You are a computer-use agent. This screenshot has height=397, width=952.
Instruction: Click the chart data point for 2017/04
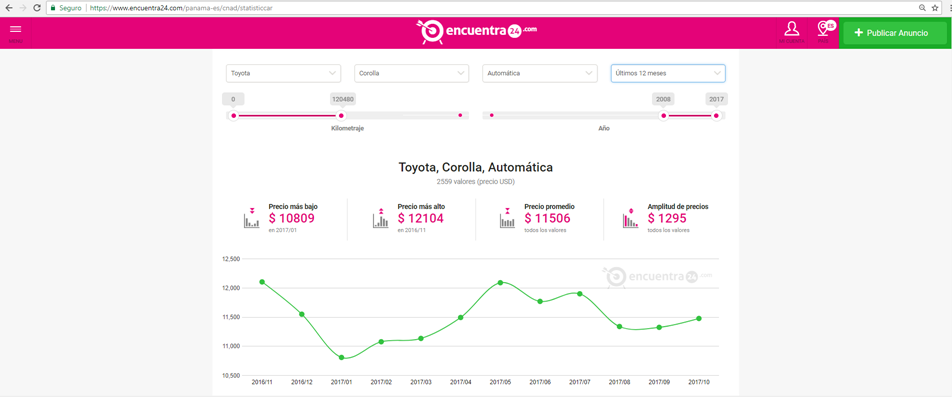click(x=461, y=317)
